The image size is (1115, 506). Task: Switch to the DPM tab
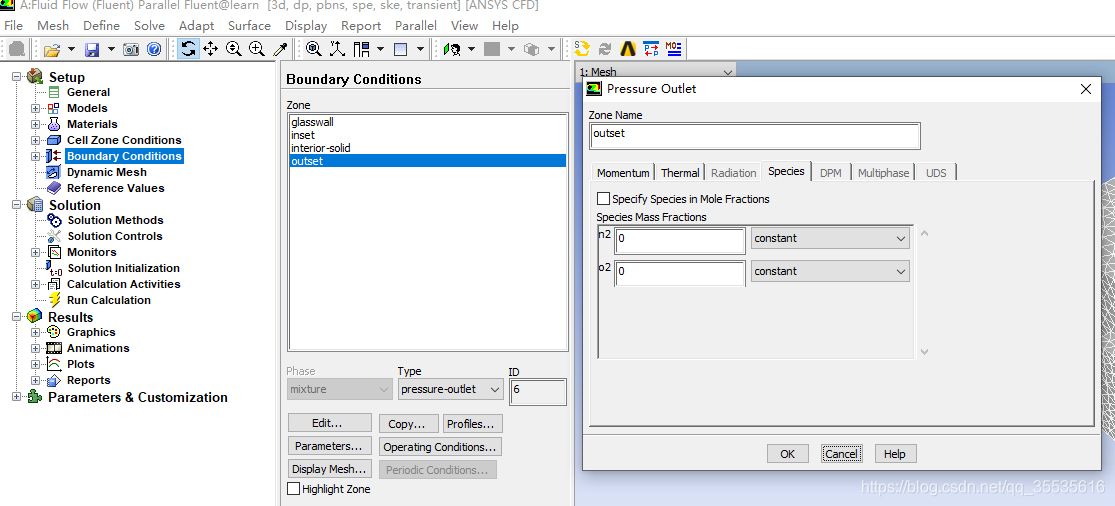(831, 173)
